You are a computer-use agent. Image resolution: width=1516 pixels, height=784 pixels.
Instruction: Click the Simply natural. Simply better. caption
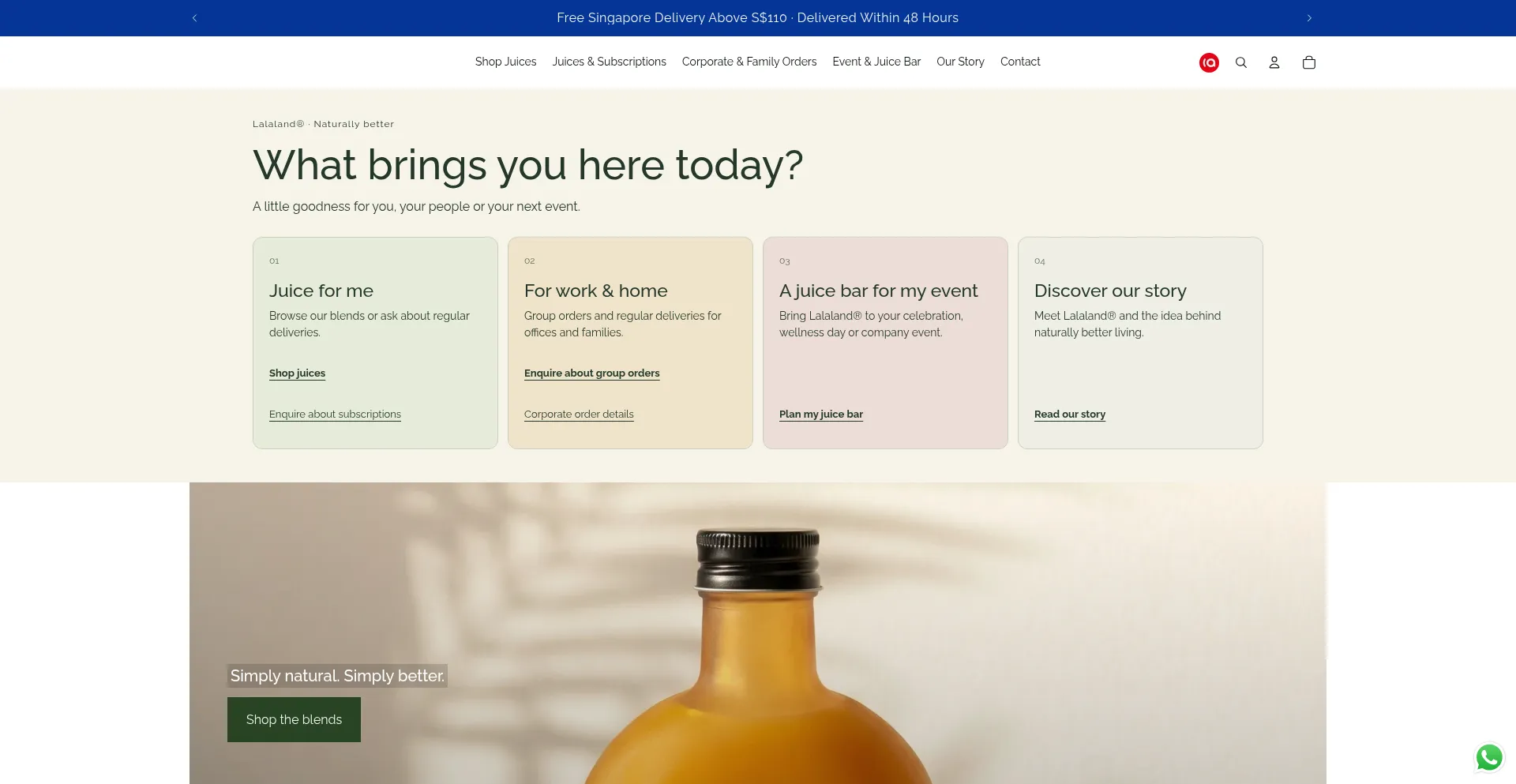click(x=337, y=676)
